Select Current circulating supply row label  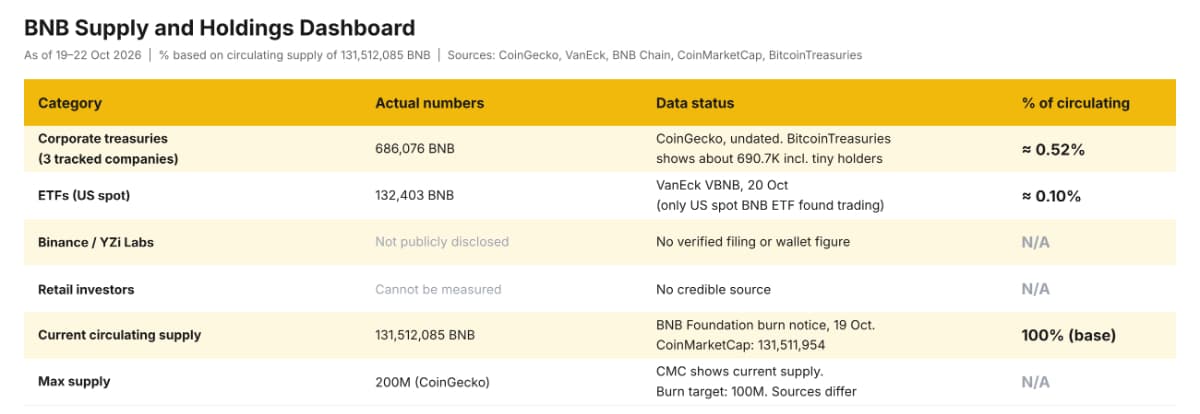pyautogui.click(x=119, y=335)
